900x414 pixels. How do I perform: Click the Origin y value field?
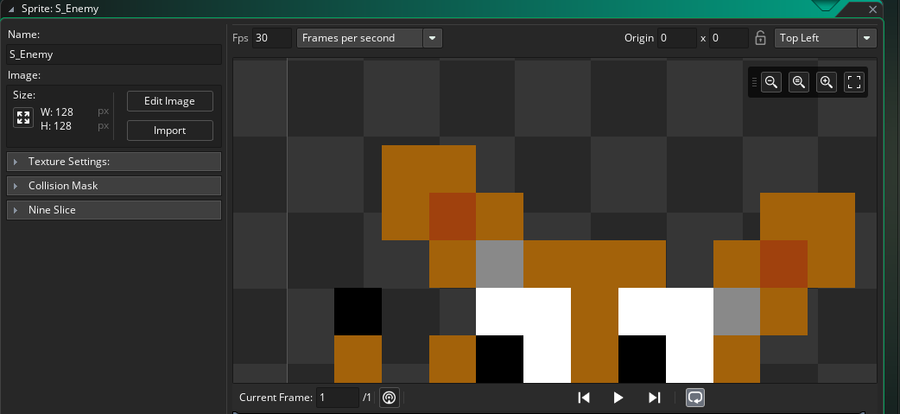pos(729,38)
